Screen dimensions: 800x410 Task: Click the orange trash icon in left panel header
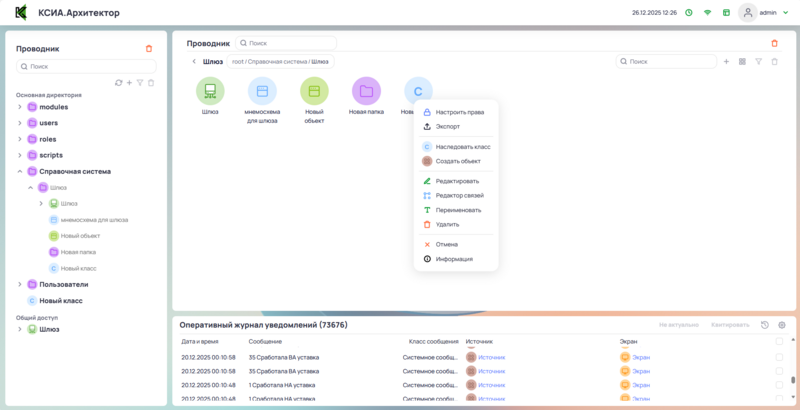[149, 48]
